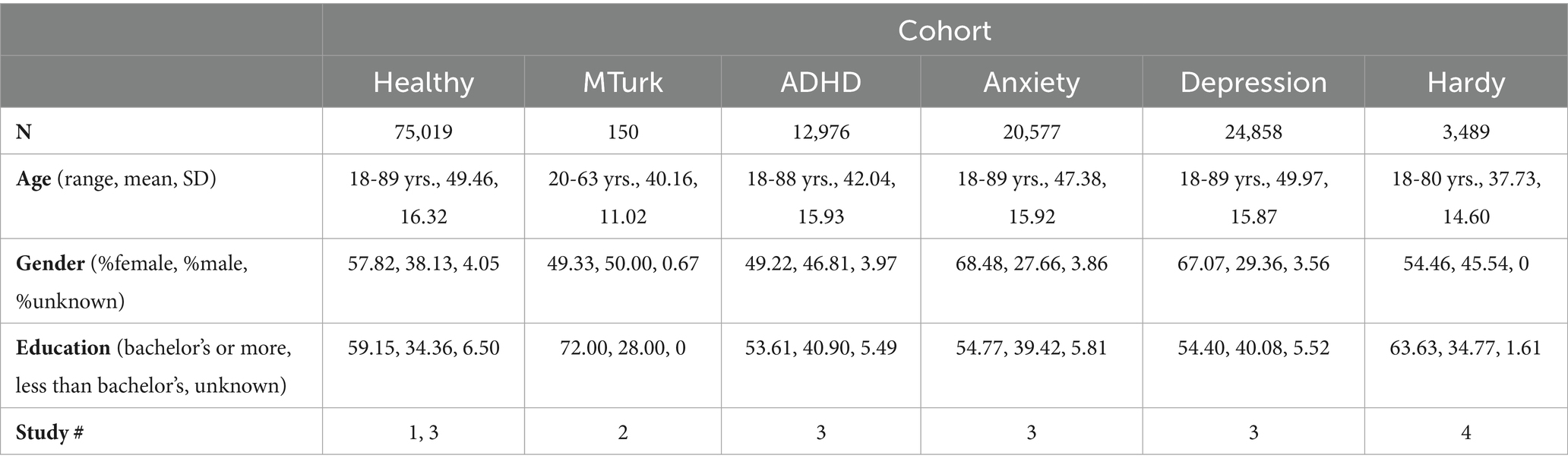The height and width of the screenshot is (468, 1568).
Task: Click the Depression column header
Action: pos(1253,82)
